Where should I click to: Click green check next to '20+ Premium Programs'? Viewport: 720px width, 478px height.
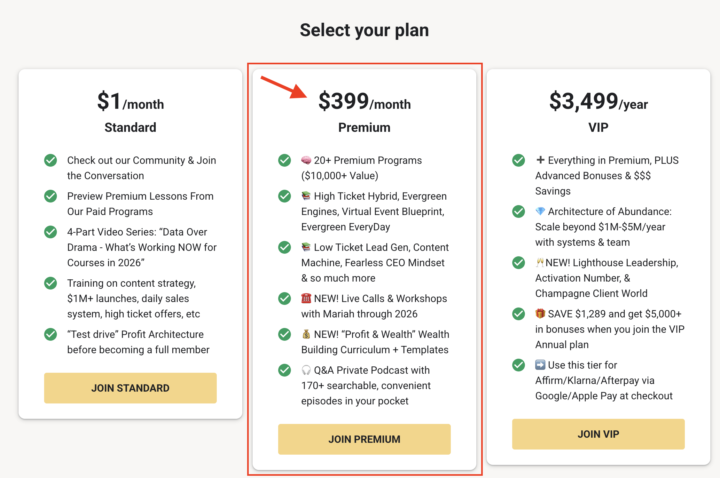point(285,160)
